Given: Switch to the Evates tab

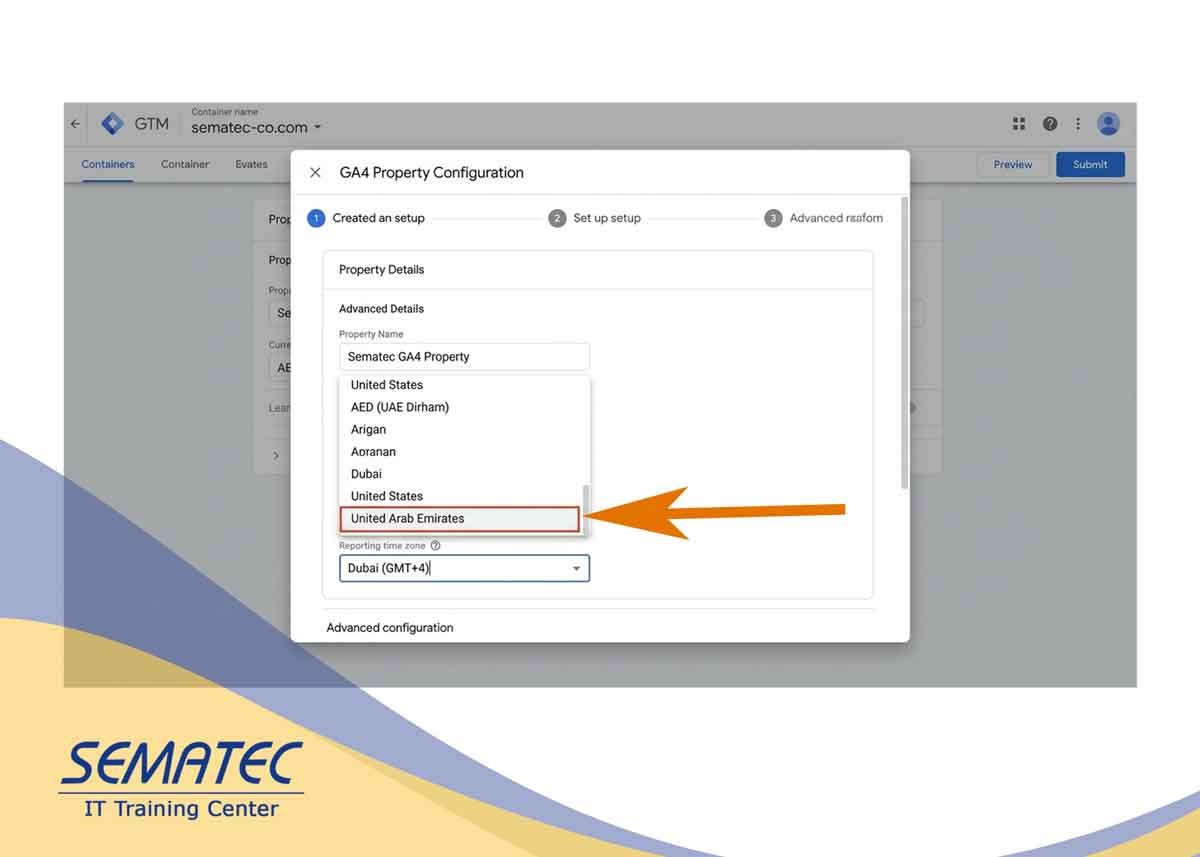Looking at the screenshot, I should (251, 164).
